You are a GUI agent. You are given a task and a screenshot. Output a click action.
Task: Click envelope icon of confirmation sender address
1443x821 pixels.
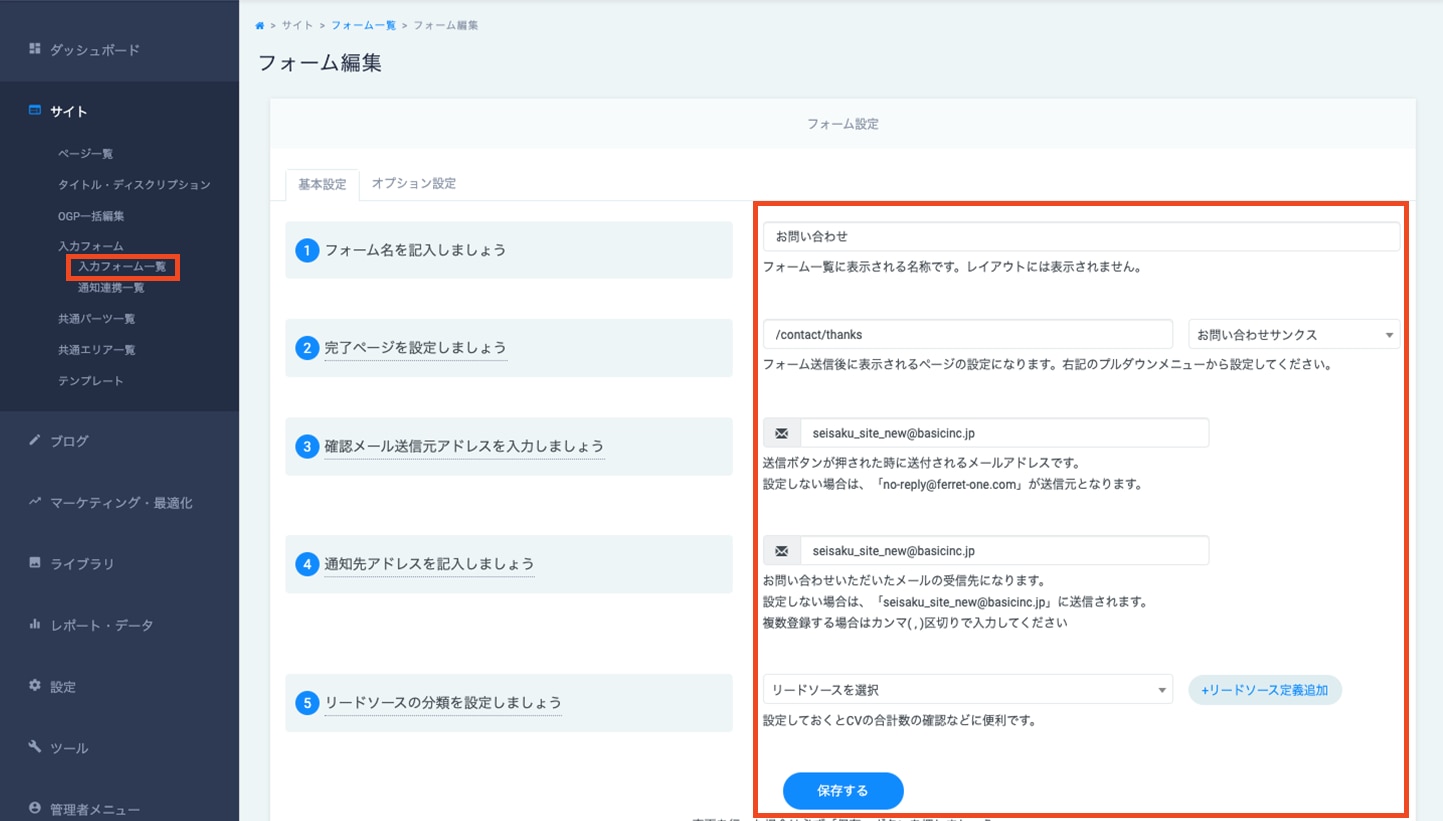(782, 433)
